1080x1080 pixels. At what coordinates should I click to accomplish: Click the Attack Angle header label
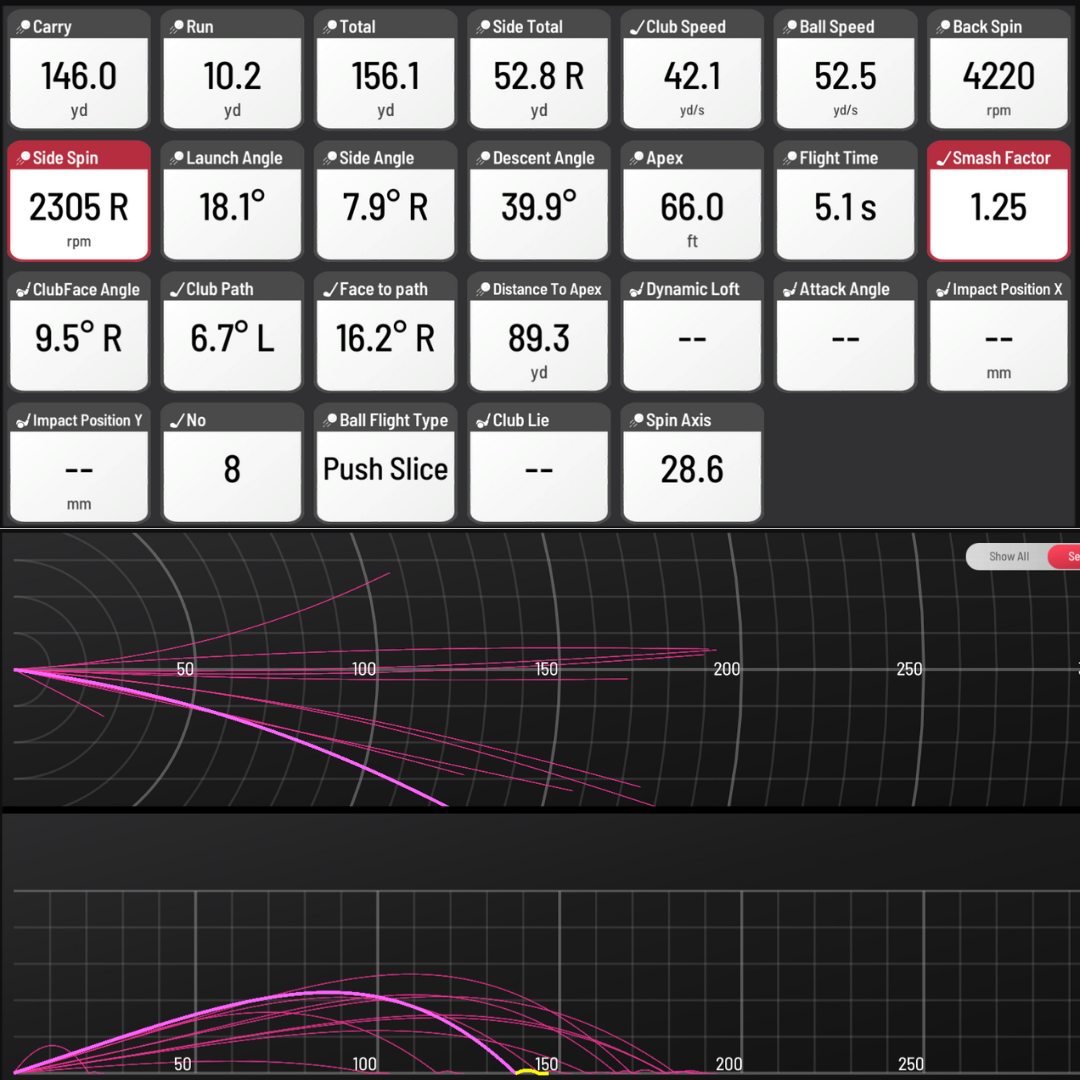(844, 289)
